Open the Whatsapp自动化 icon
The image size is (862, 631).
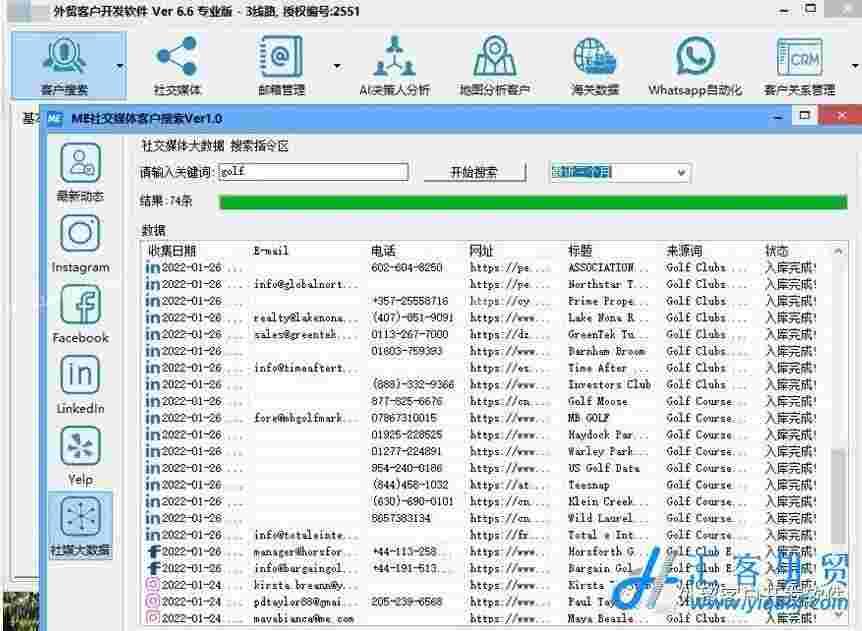(x=695, y=65)
